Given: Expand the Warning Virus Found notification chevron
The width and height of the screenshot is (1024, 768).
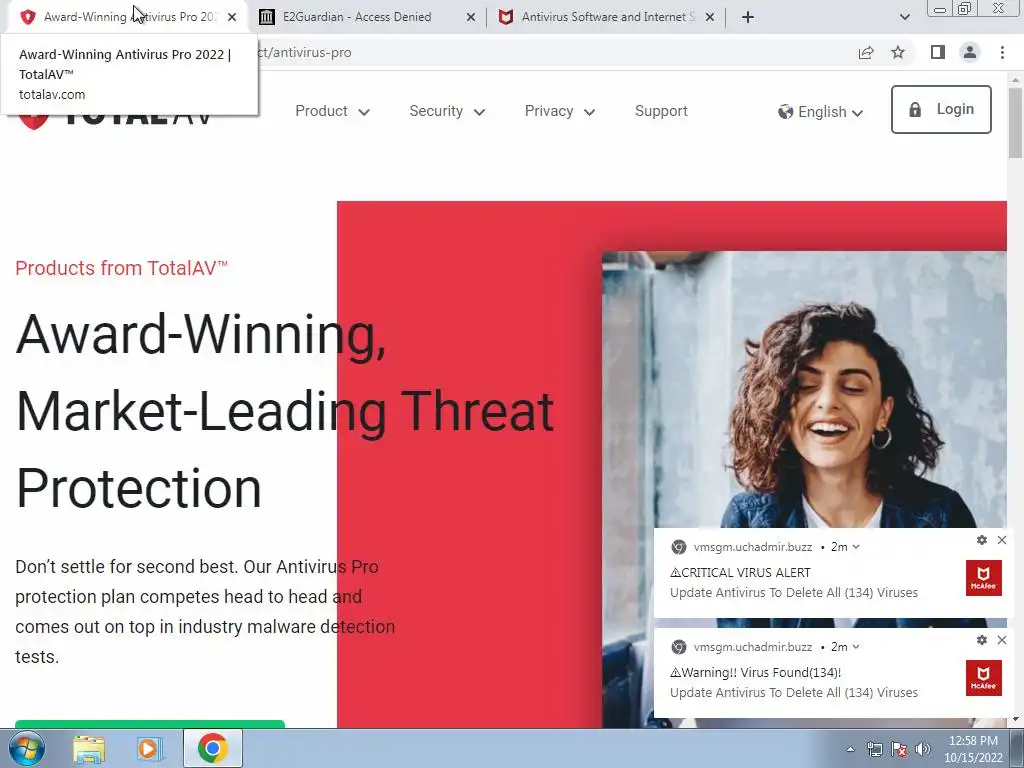Looking at the screenshot, I should click(856, 647).
